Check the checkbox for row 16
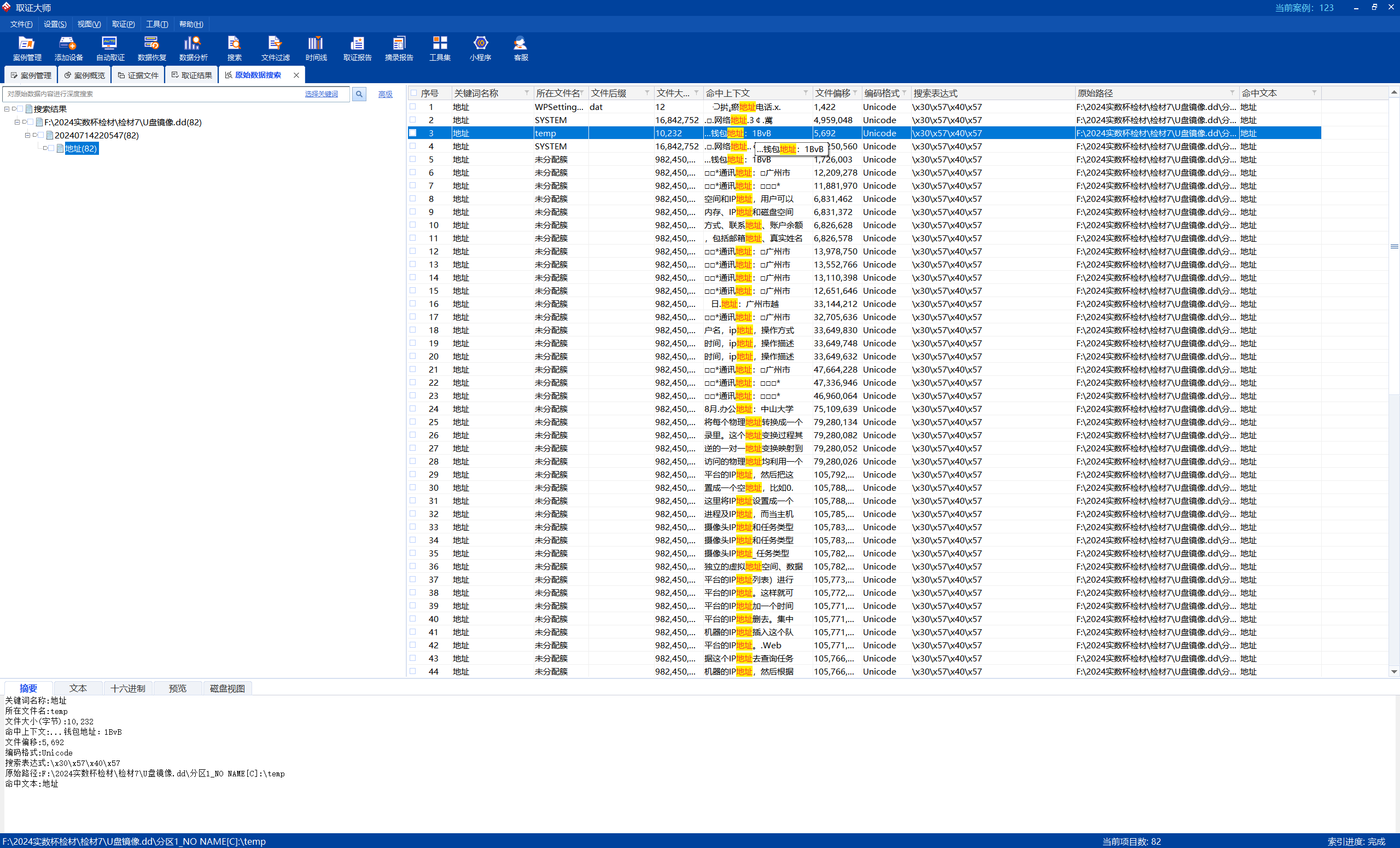1400x848 pixels. pos(413,303)
